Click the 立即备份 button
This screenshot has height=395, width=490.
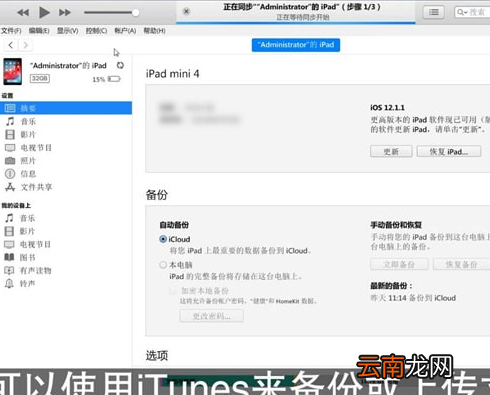coord(399,265)
